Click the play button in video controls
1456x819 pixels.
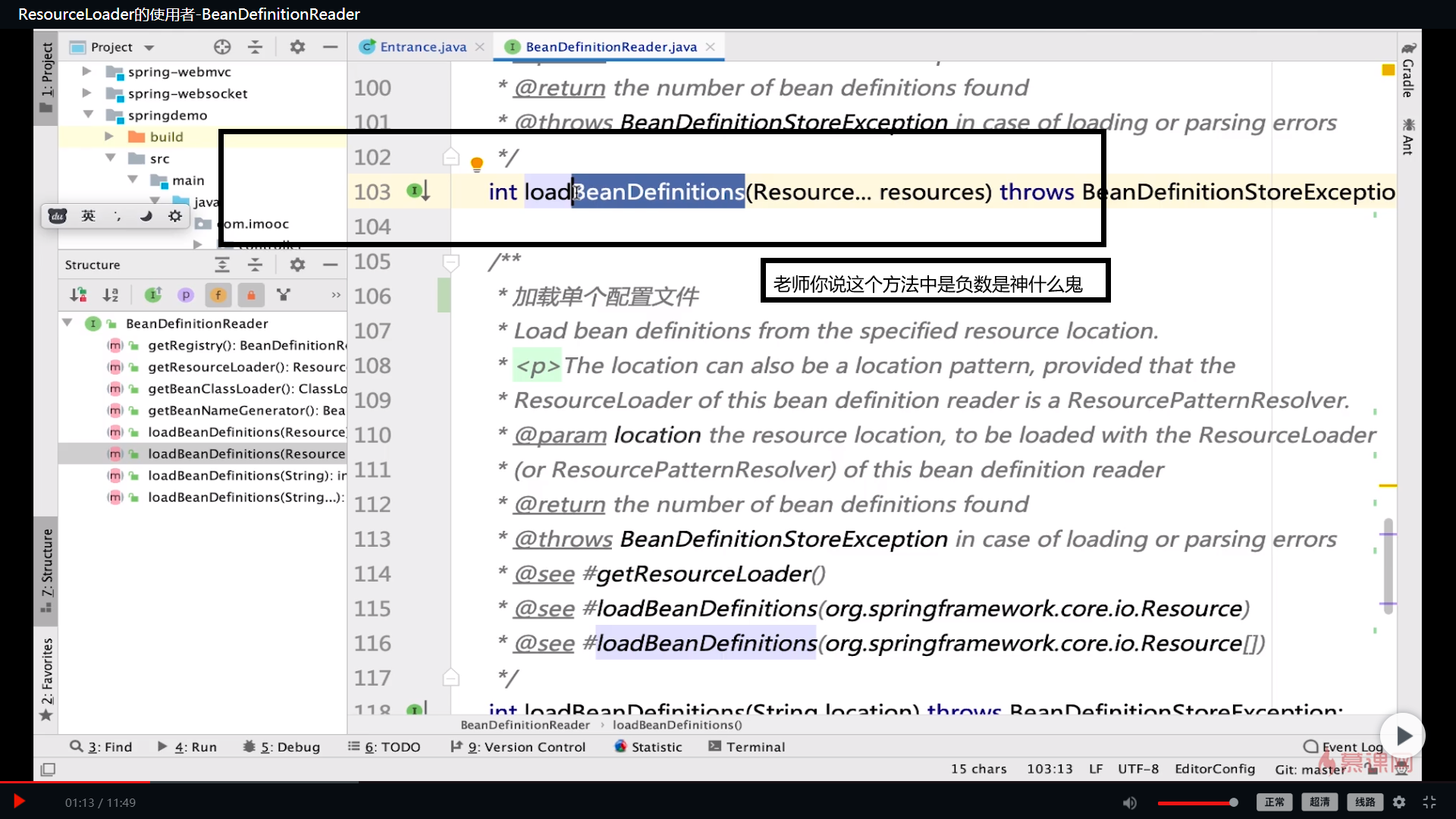pos(19,802)
